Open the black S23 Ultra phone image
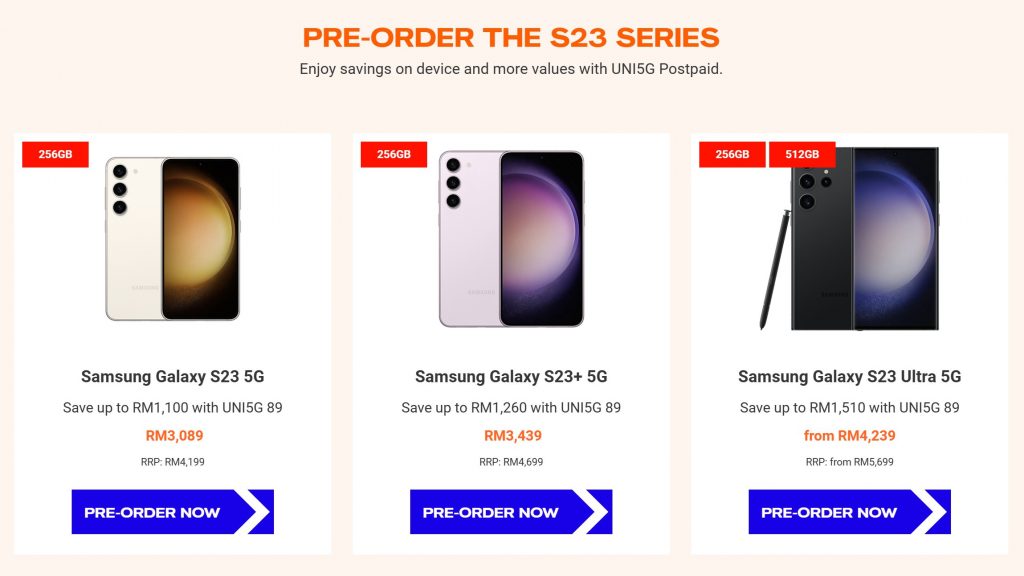 pyautogui.click(x=865, y=239)
